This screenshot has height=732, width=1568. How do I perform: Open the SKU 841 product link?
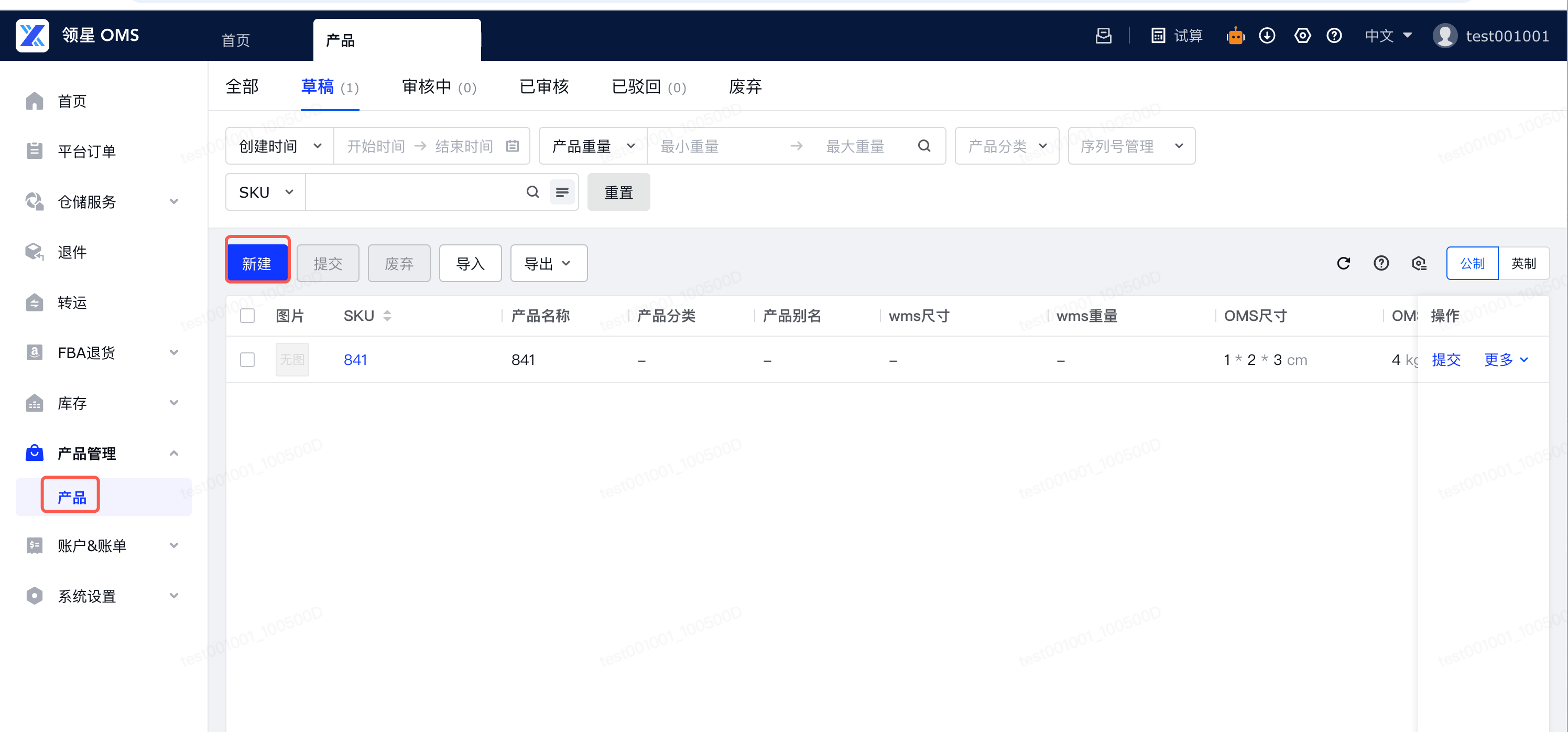click(x=355, y=359)
